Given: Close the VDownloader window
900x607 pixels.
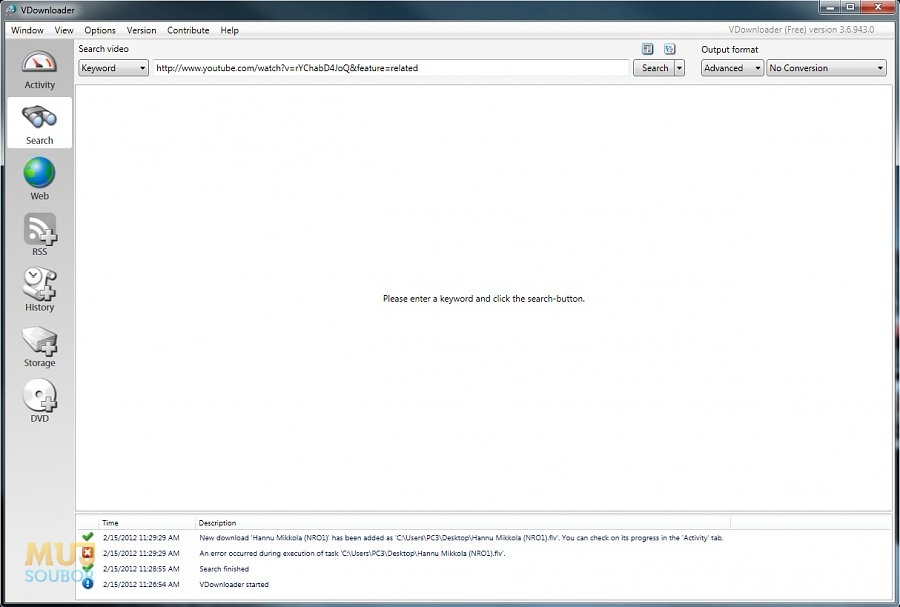Looking at the screenshot, I should [x=878, y=7].
